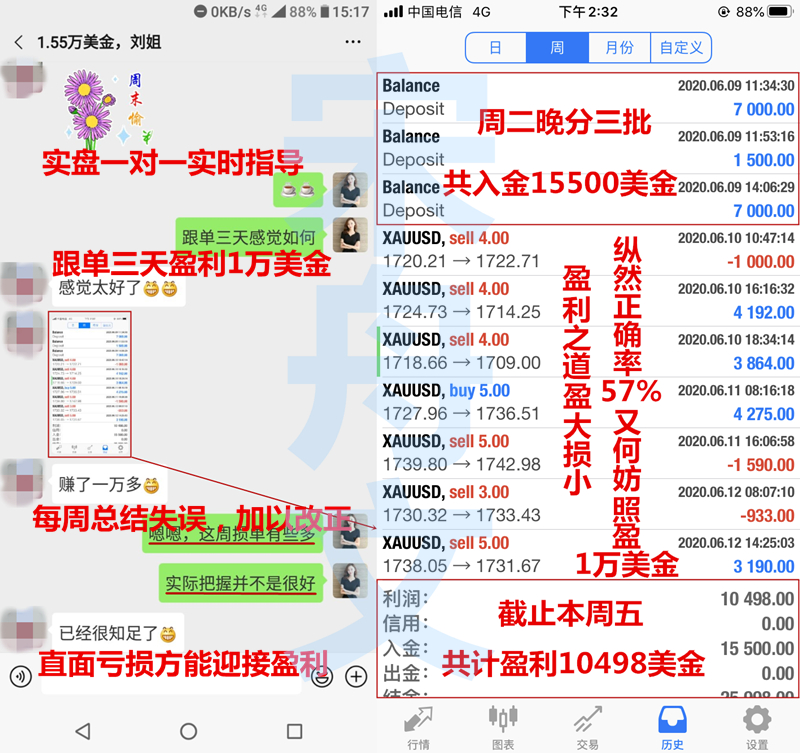
Task: Tap the avatar beside 实际把握并不是很好 message
Action: pyautogui.click(x=351, y=581)
